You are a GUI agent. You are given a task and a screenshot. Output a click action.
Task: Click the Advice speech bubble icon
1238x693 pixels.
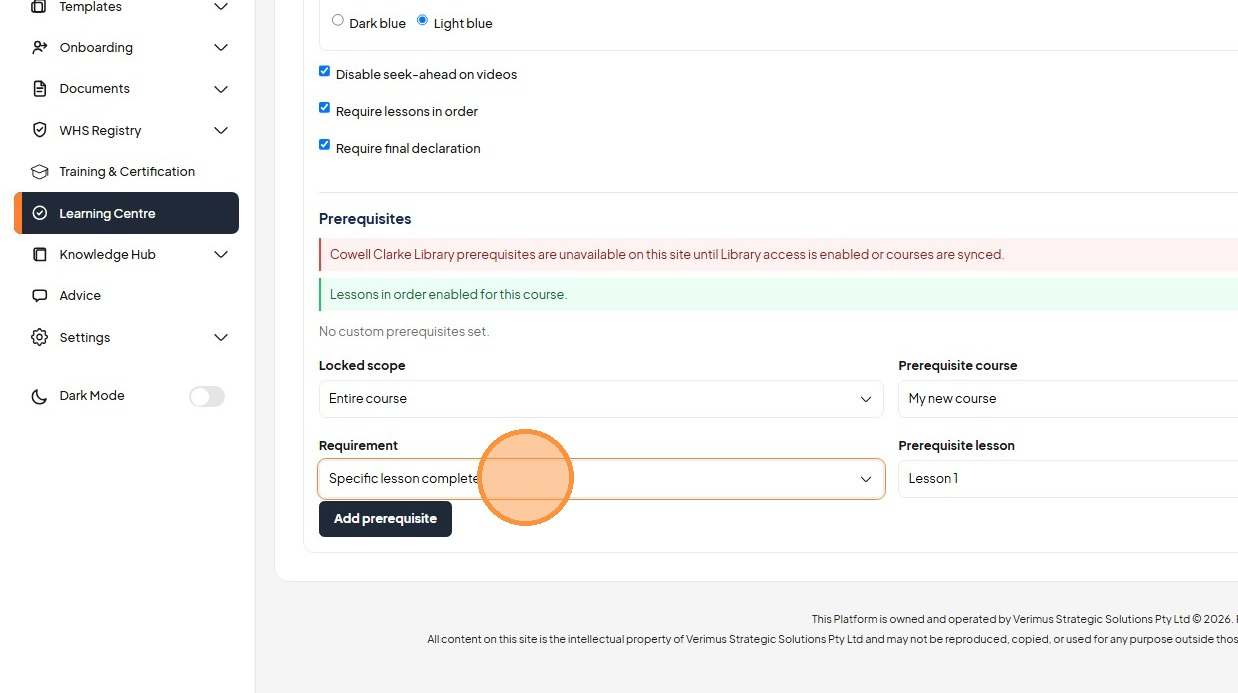(x=40, y=296)
